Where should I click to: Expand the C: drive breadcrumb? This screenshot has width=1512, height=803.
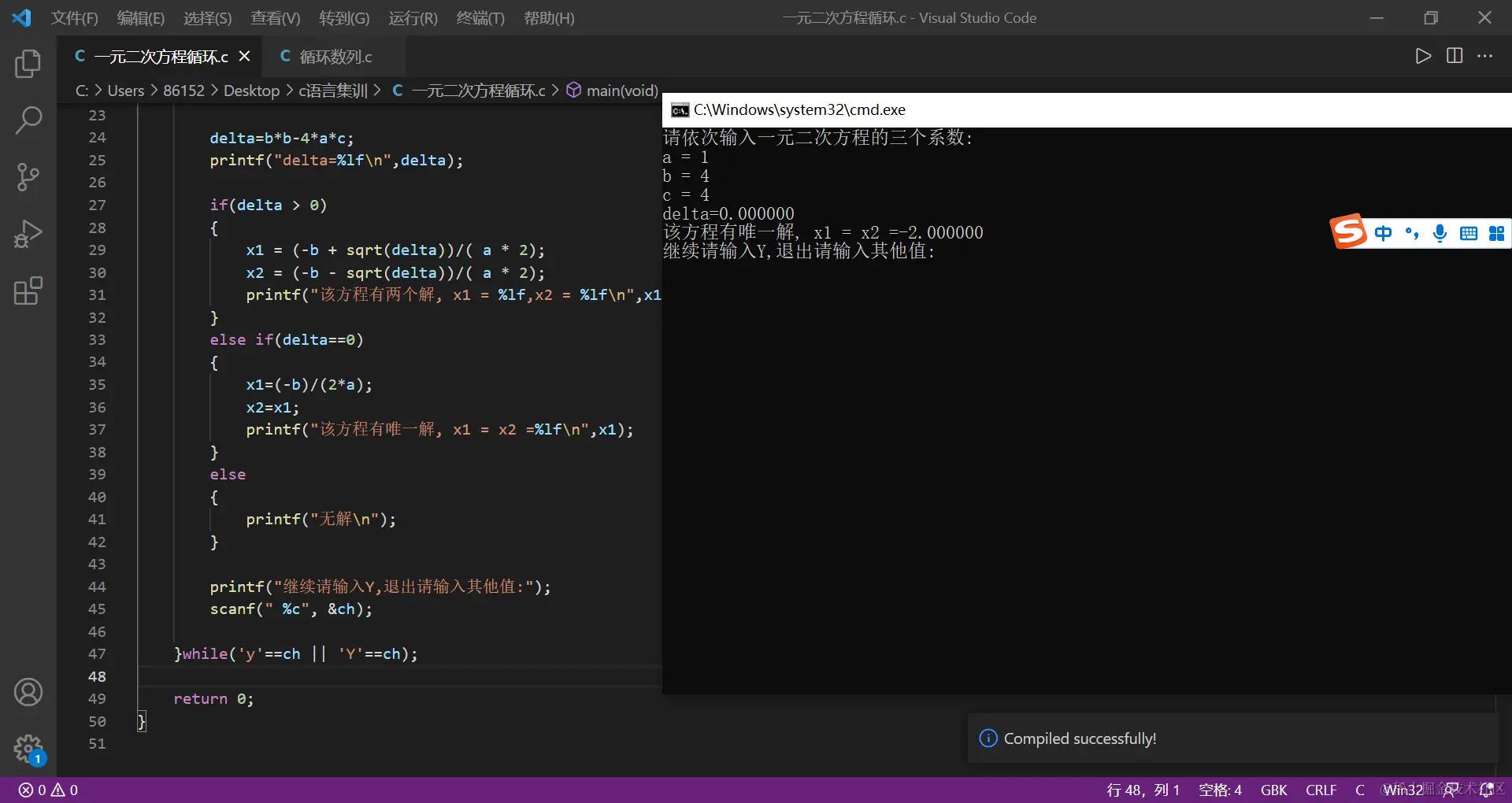pos(82,91)
